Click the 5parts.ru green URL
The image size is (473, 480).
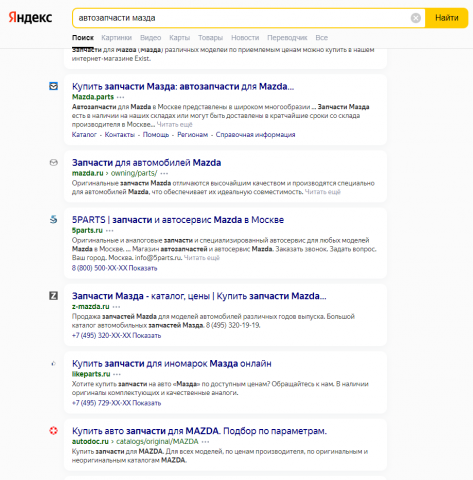pyautogui.click(x=87, y=230)
